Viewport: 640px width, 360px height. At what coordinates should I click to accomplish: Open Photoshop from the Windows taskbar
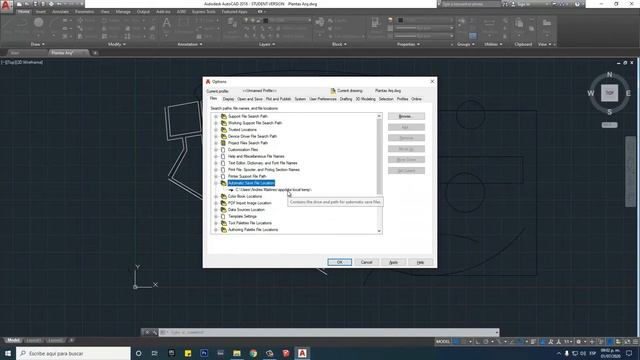[x=204, y=353]
